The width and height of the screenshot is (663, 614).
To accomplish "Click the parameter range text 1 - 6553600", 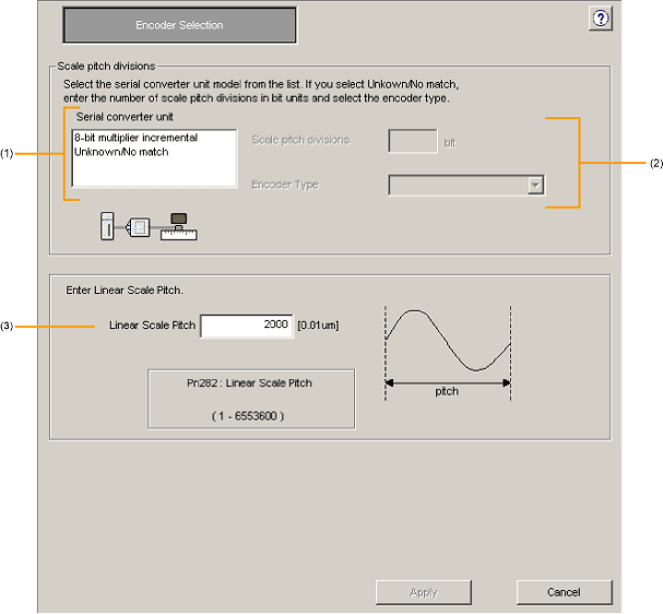I will pyautogui.click(x=247, y=415).
